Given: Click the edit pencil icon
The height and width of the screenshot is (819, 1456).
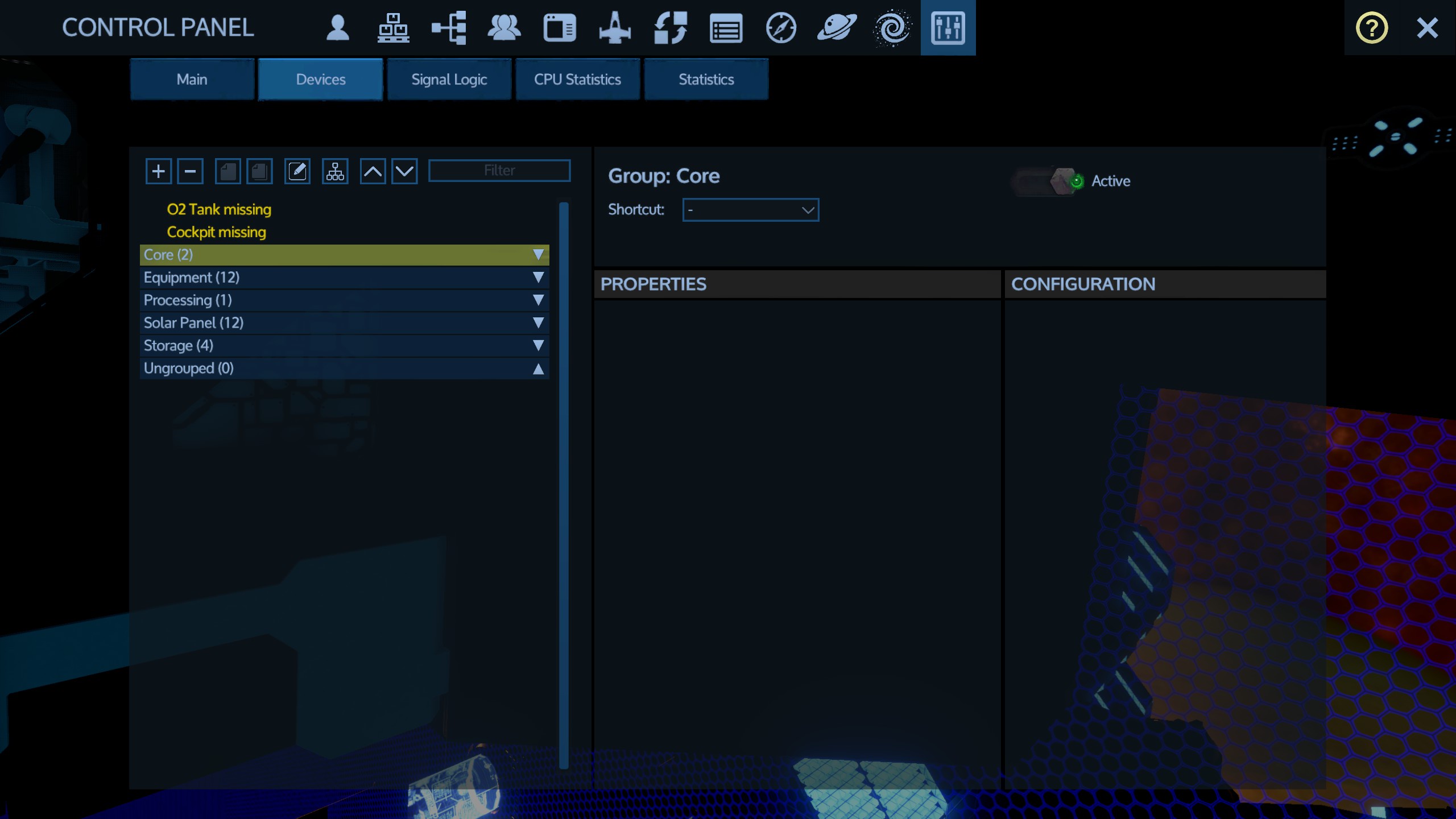Looking at the screenshot, I should pyautogui.click(x=297, y=171).
